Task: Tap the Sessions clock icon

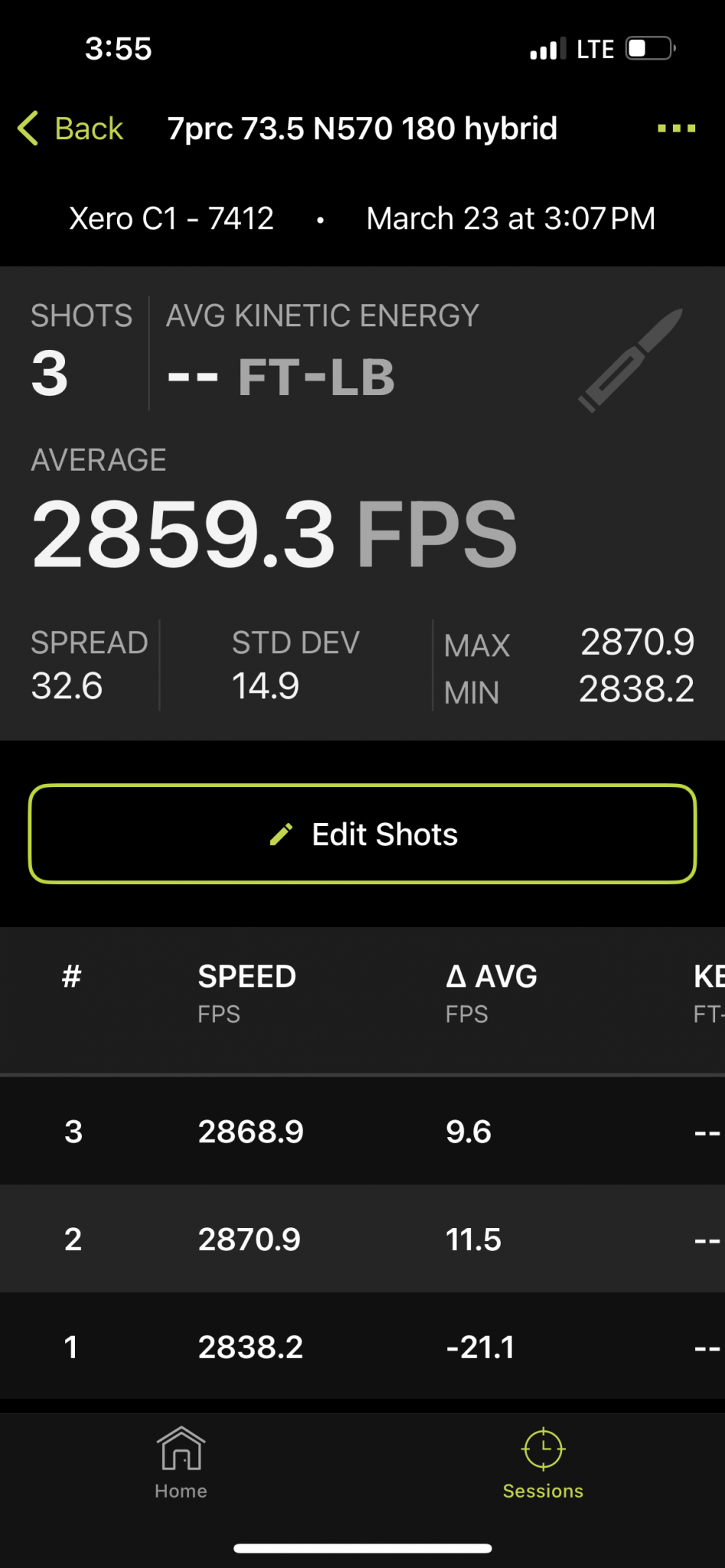Action: [x=543, y=1449]
